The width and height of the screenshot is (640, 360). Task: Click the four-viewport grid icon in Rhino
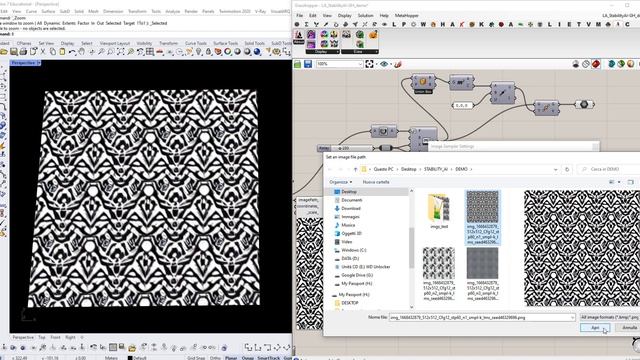click(150, 52)
